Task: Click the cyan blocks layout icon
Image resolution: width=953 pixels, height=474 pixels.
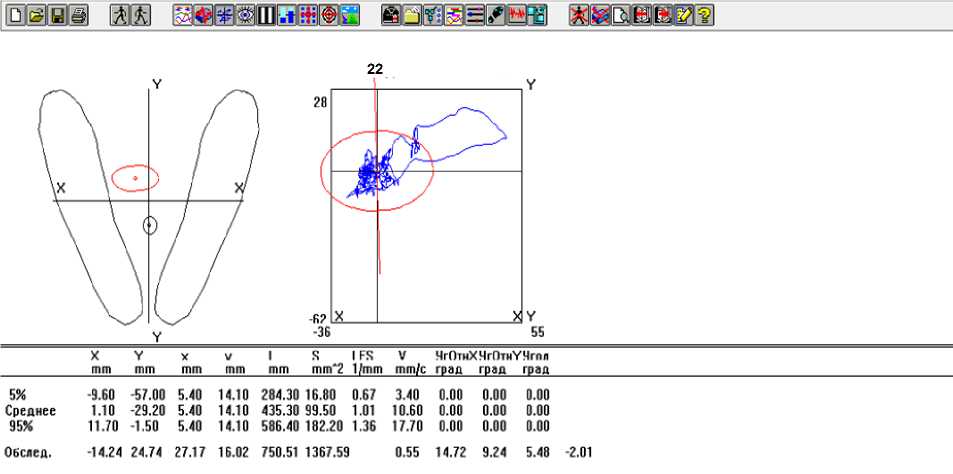Action: 538,15
